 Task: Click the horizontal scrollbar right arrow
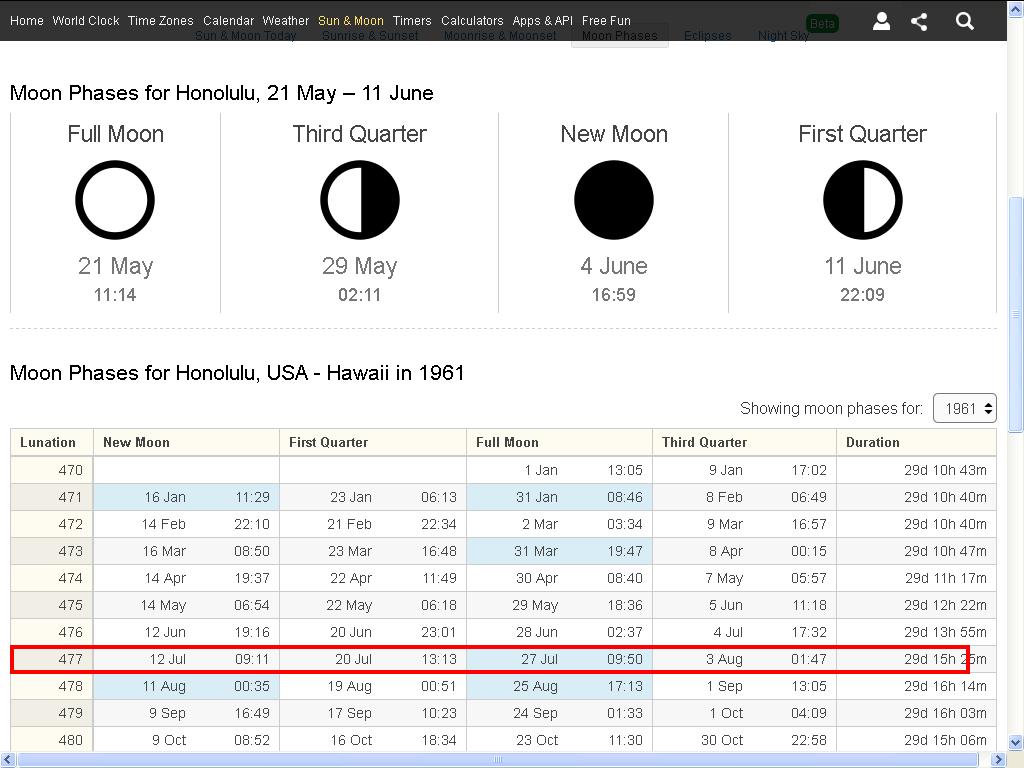(x=999, y=760)
